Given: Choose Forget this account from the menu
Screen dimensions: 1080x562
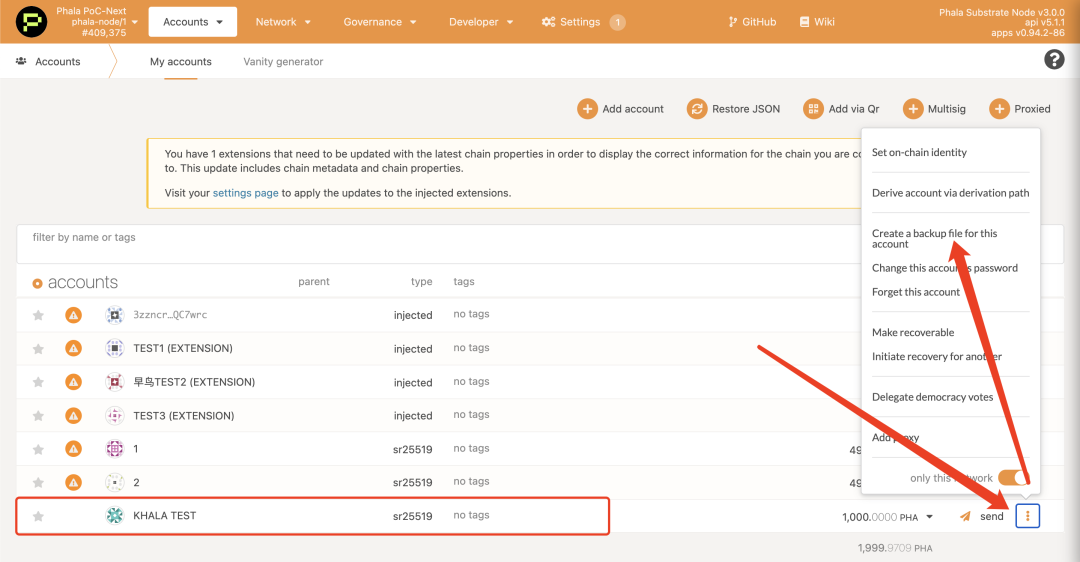Looking at the screenshot, I should pos(915,292).
